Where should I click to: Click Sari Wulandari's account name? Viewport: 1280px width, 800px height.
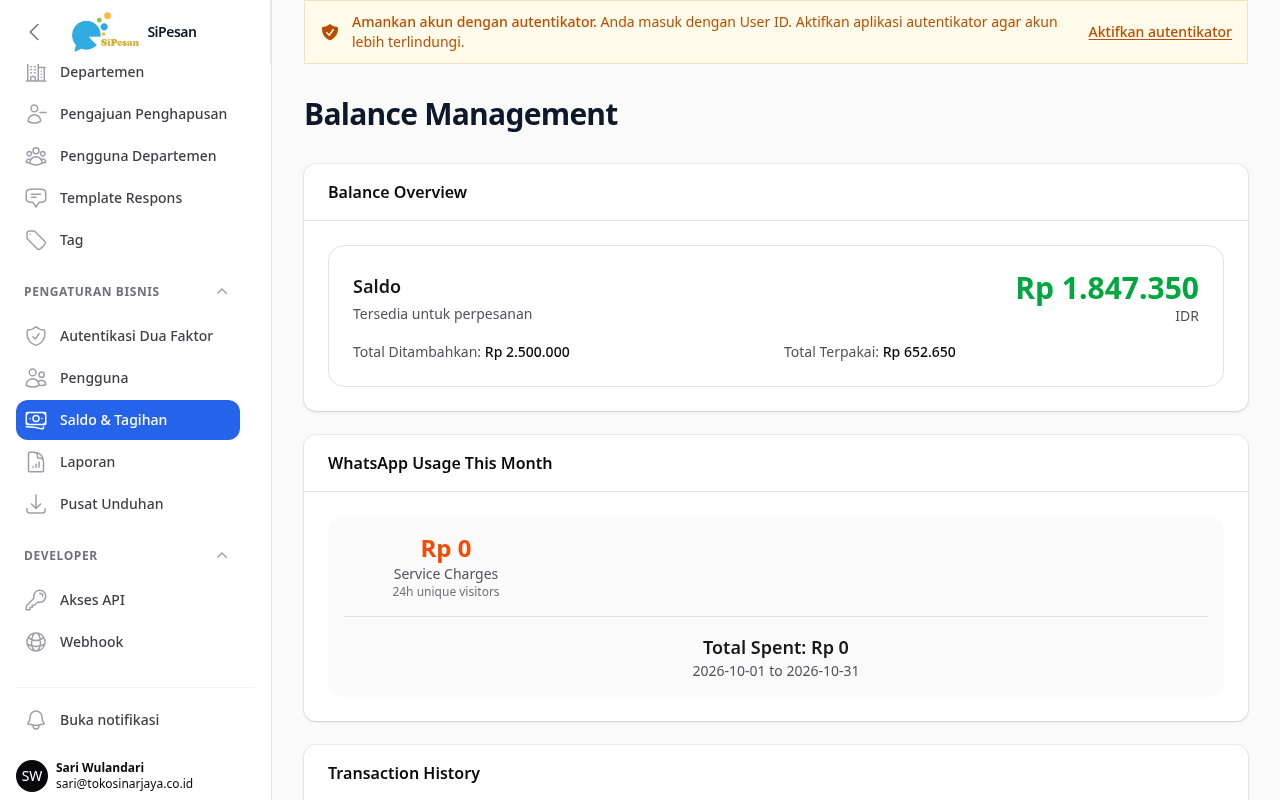point(100,768)
